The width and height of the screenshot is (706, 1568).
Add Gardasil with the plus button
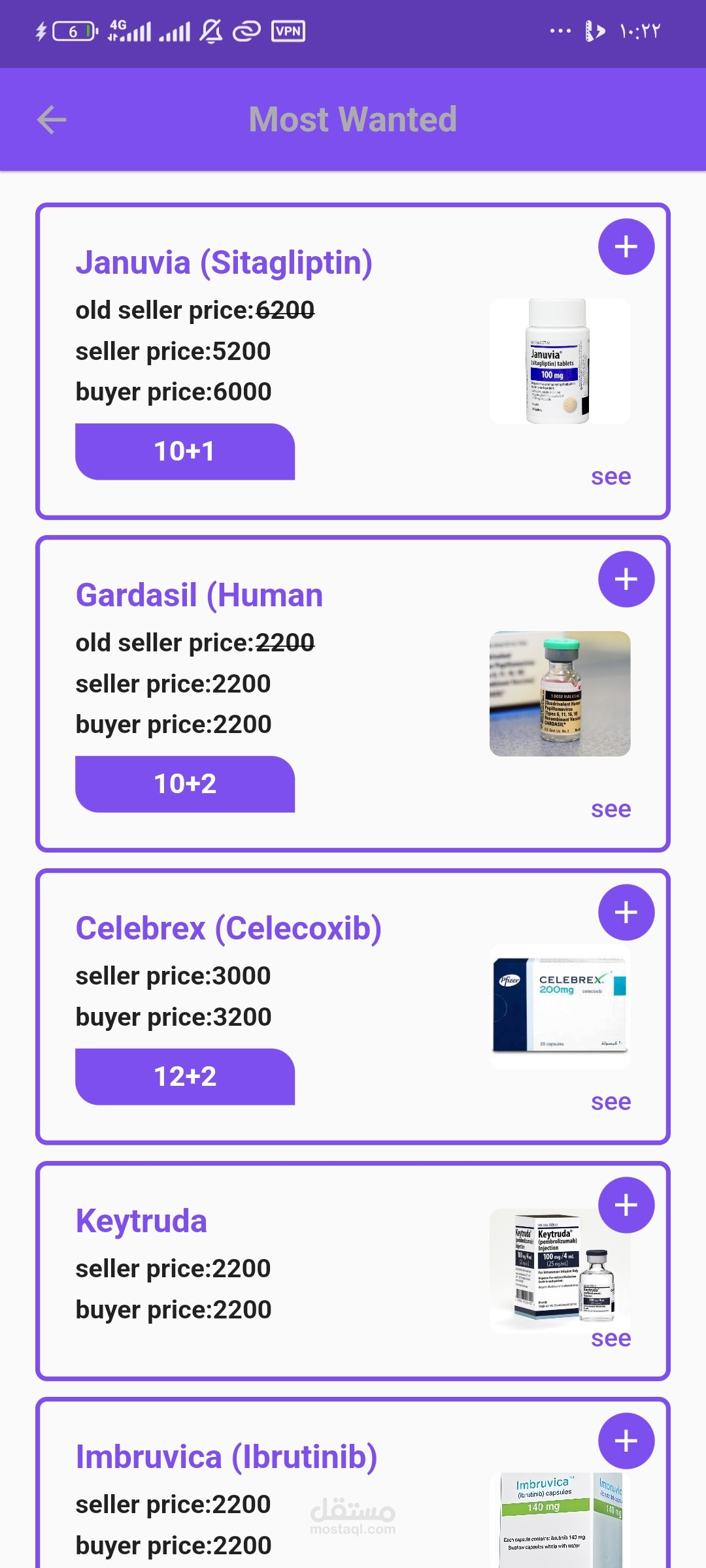click(x=626, y=580)
